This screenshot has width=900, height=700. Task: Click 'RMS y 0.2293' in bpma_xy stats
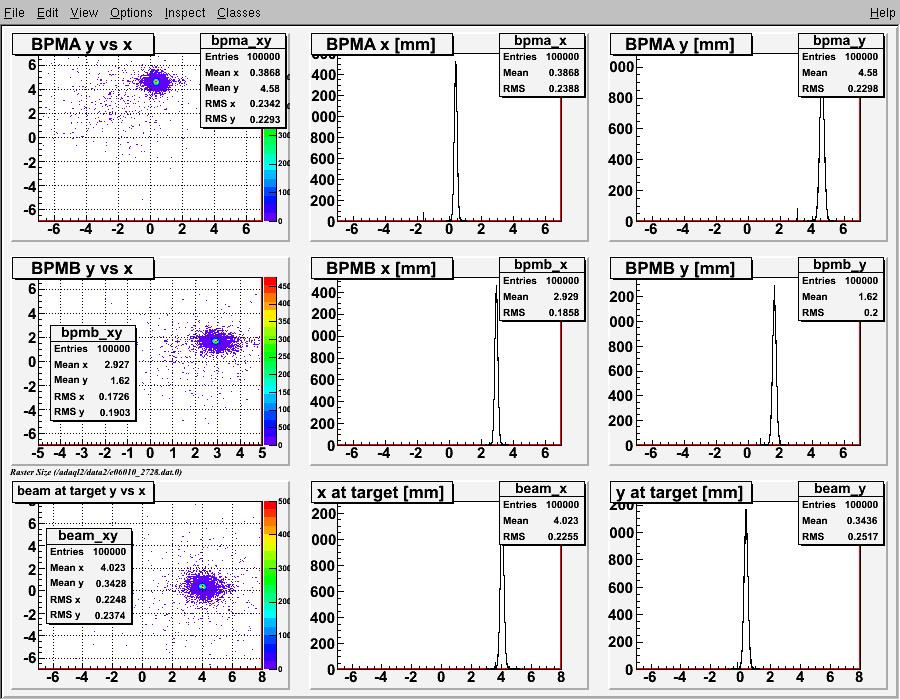242,119
